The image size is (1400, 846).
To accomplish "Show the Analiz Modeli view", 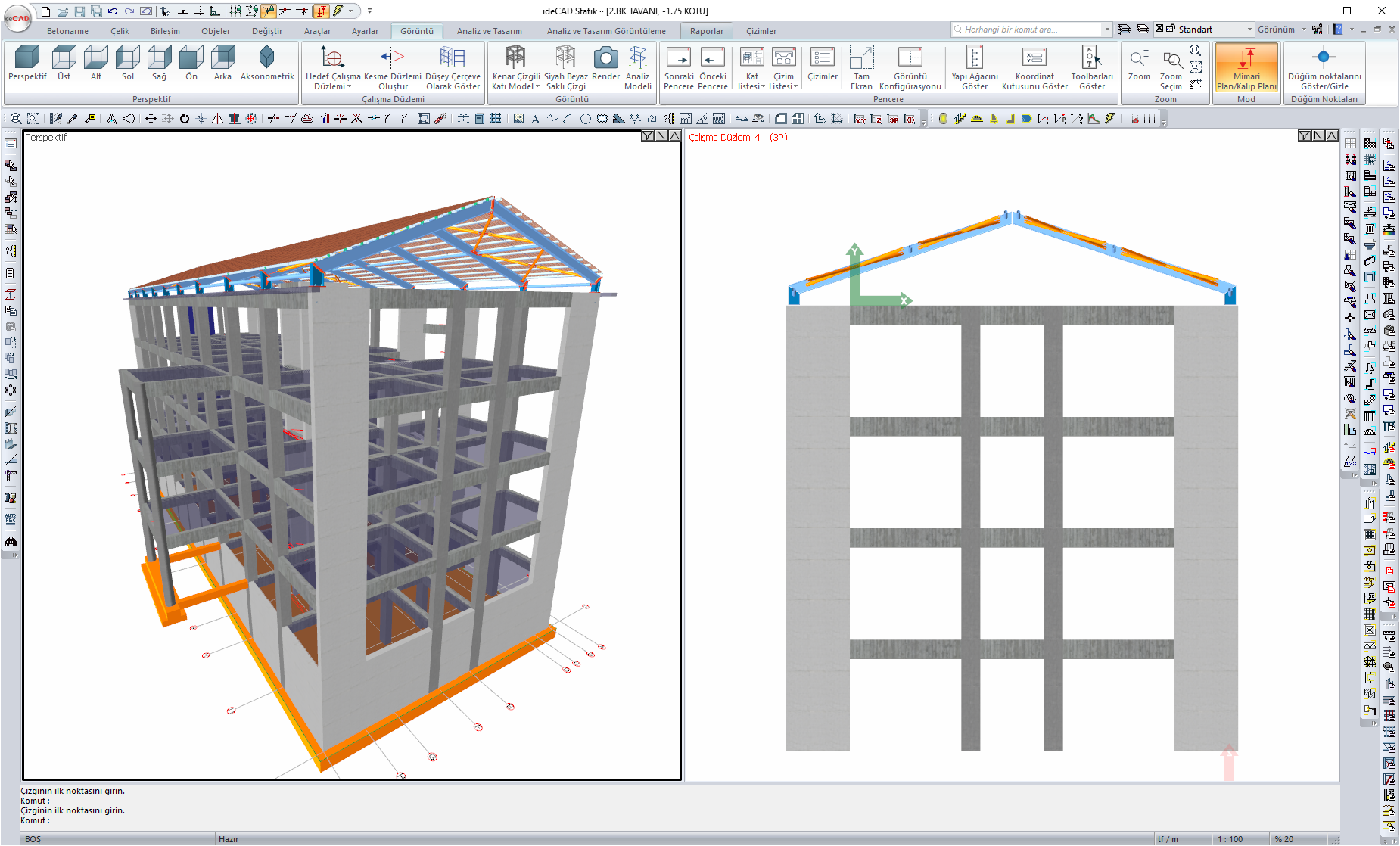I will point(637,58).
